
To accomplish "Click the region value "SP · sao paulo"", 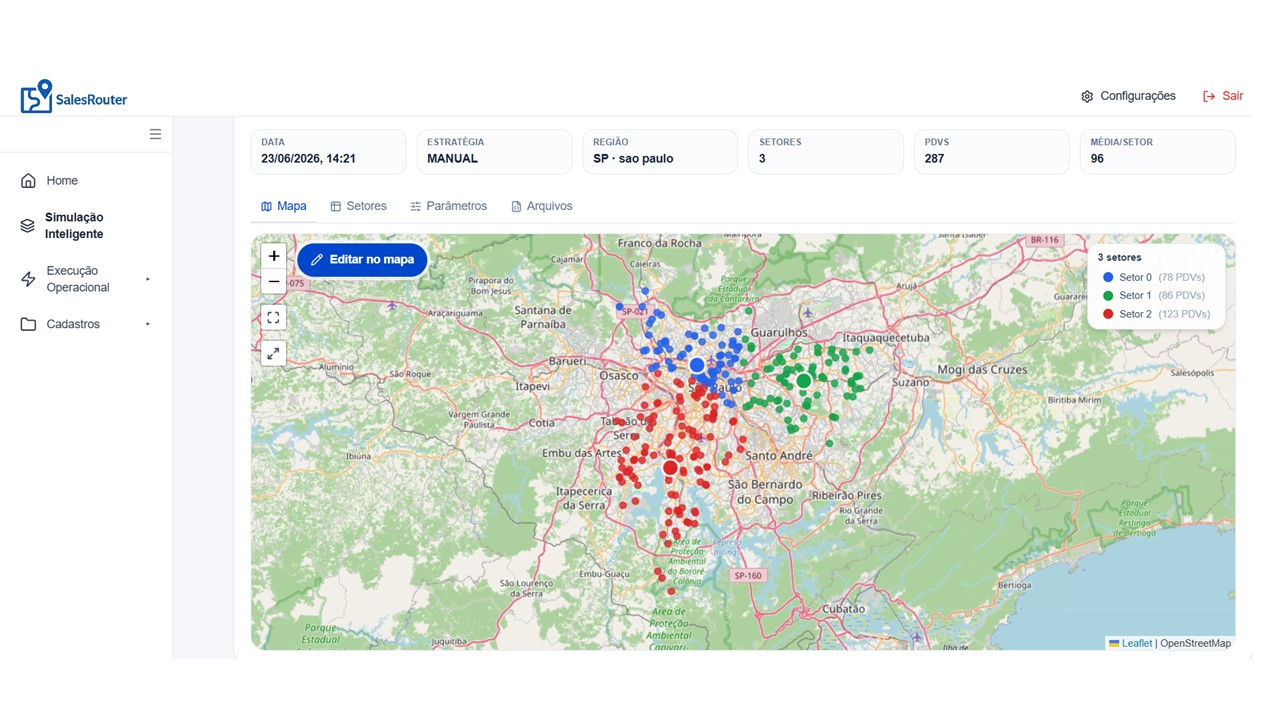I will (633, 159).
